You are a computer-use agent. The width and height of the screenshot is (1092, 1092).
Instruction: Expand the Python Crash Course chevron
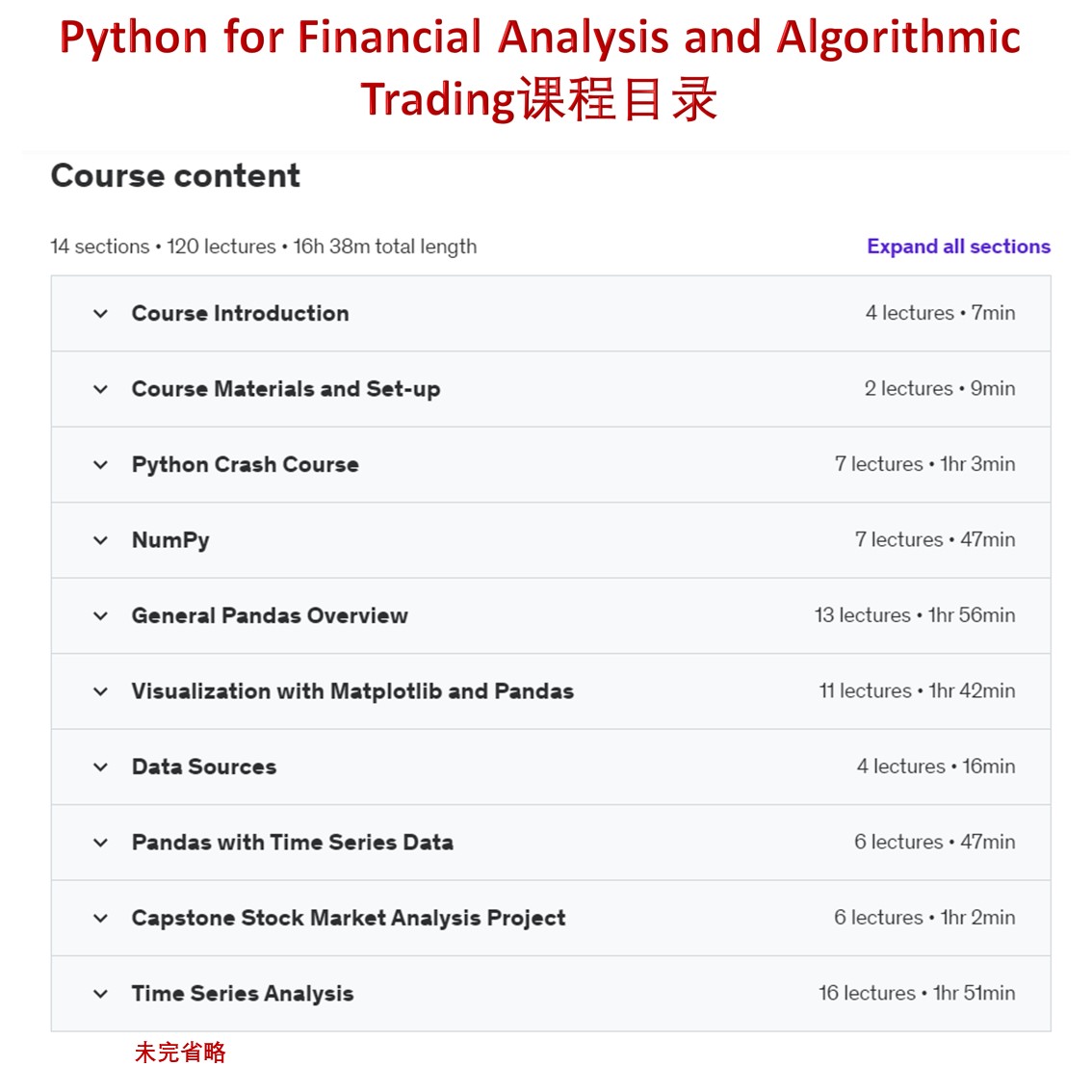coord(100,464)
